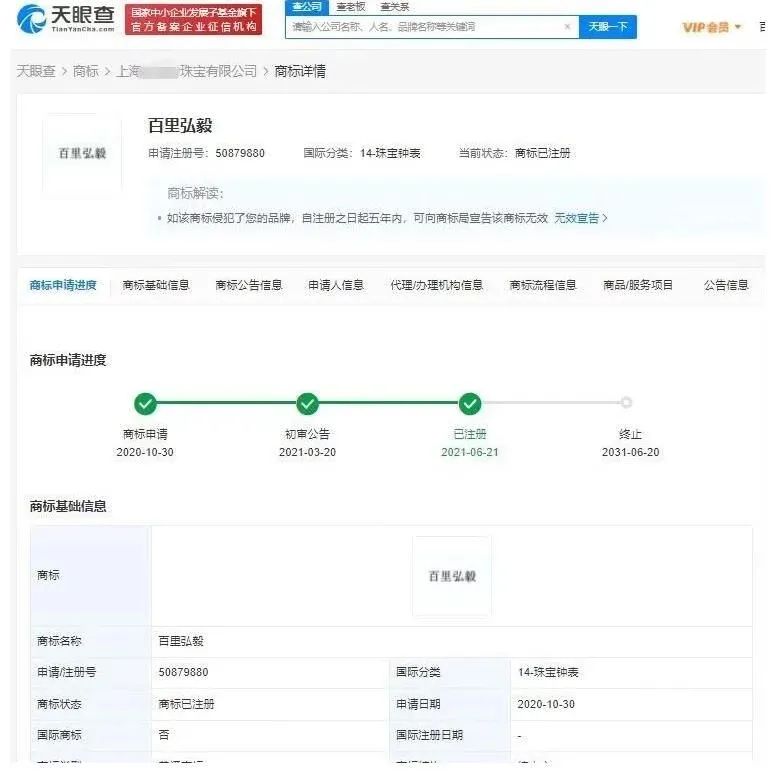
Task: Open 商标公告信息 tab
Action: tap(249, 285)
